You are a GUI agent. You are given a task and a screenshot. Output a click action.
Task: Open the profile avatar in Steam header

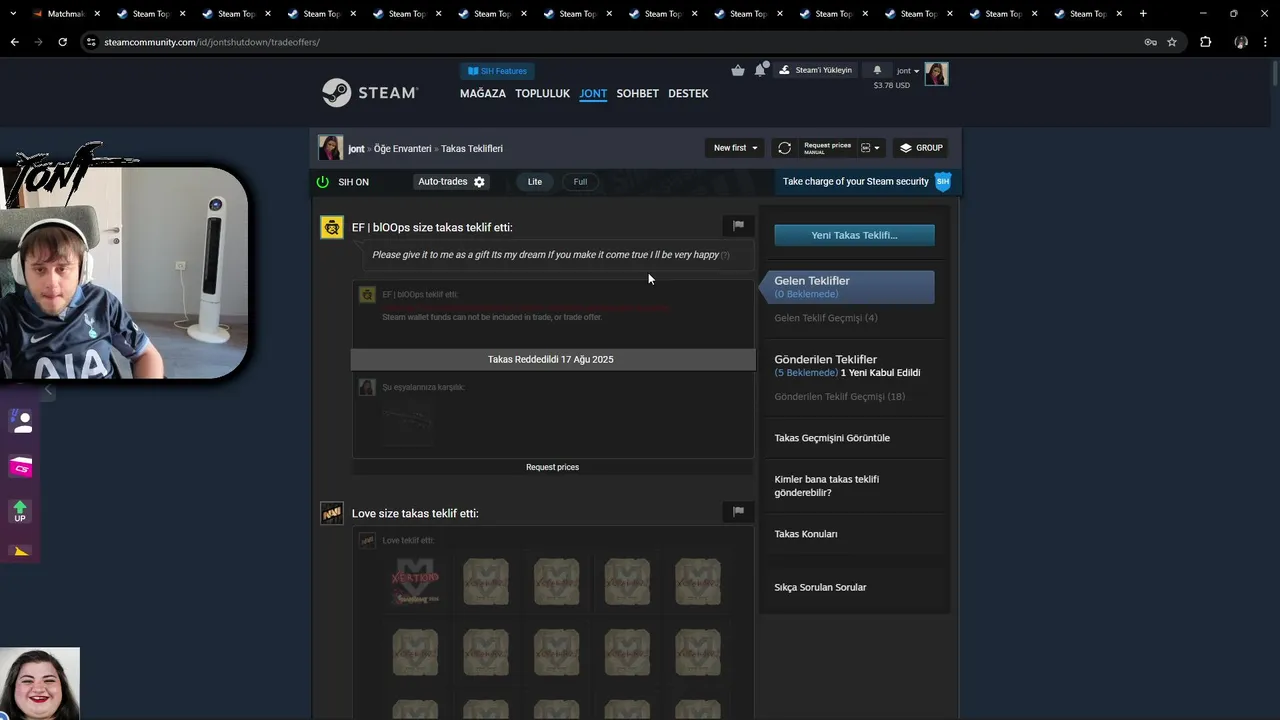[x=936, y=74]
